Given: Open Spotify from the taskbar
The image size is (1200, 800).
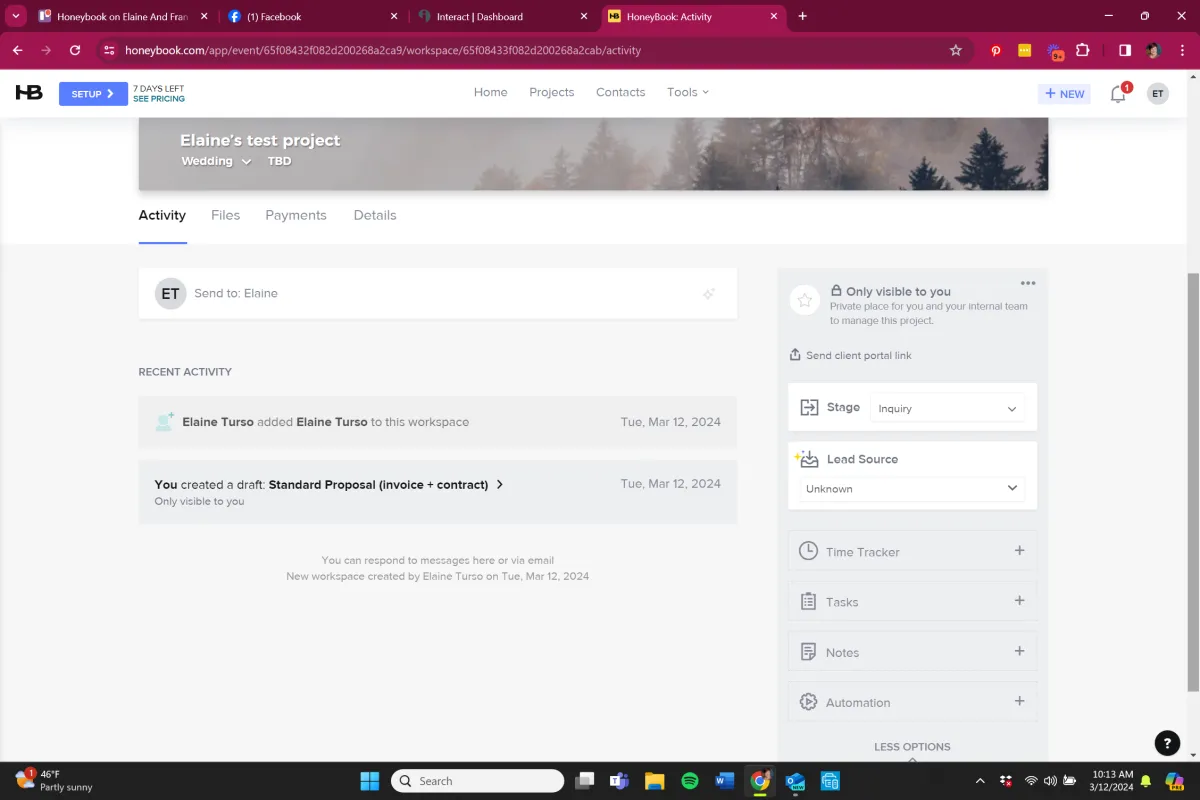Looking at the screenshot, I should (689, 781).
